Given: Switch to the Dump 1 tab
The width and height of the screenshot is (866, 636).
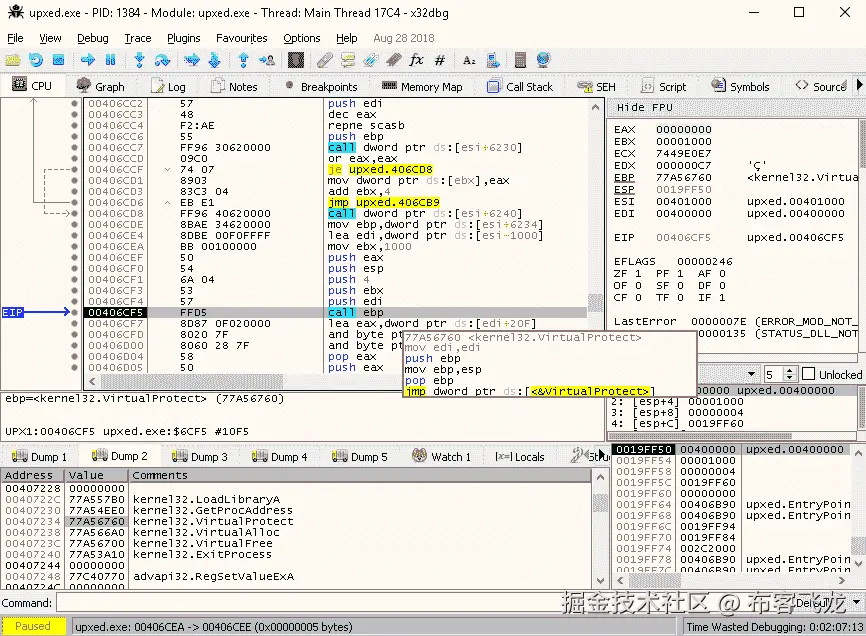Looking at the screenshot, I should 39,457.
